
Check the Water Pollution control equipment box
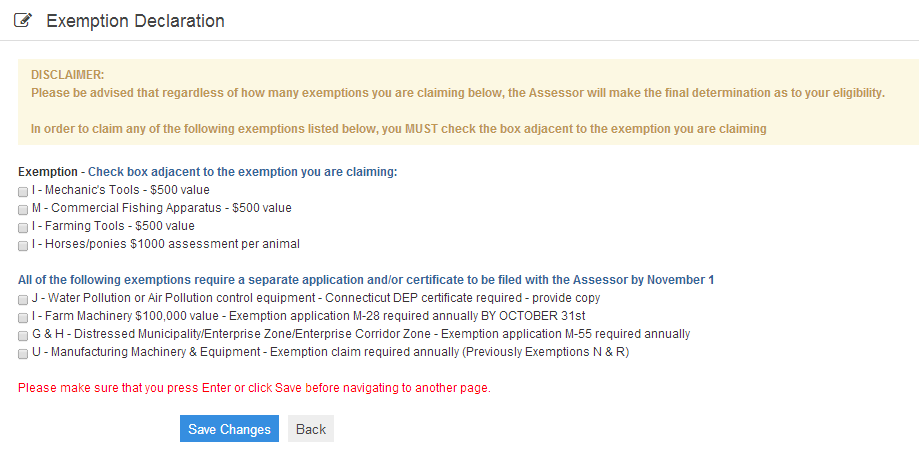pos(23,300)
